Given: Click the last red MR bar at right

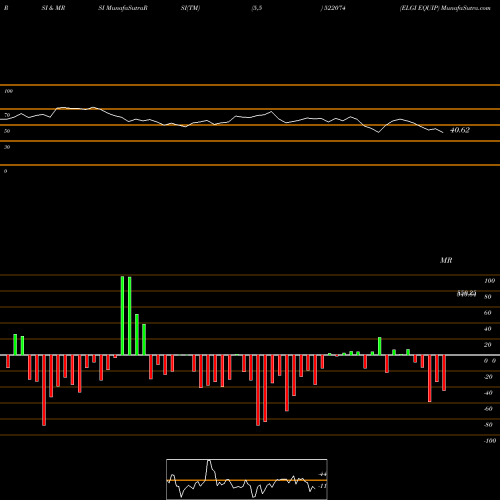Looking at the screenshot, I should (x=444, y=373).
